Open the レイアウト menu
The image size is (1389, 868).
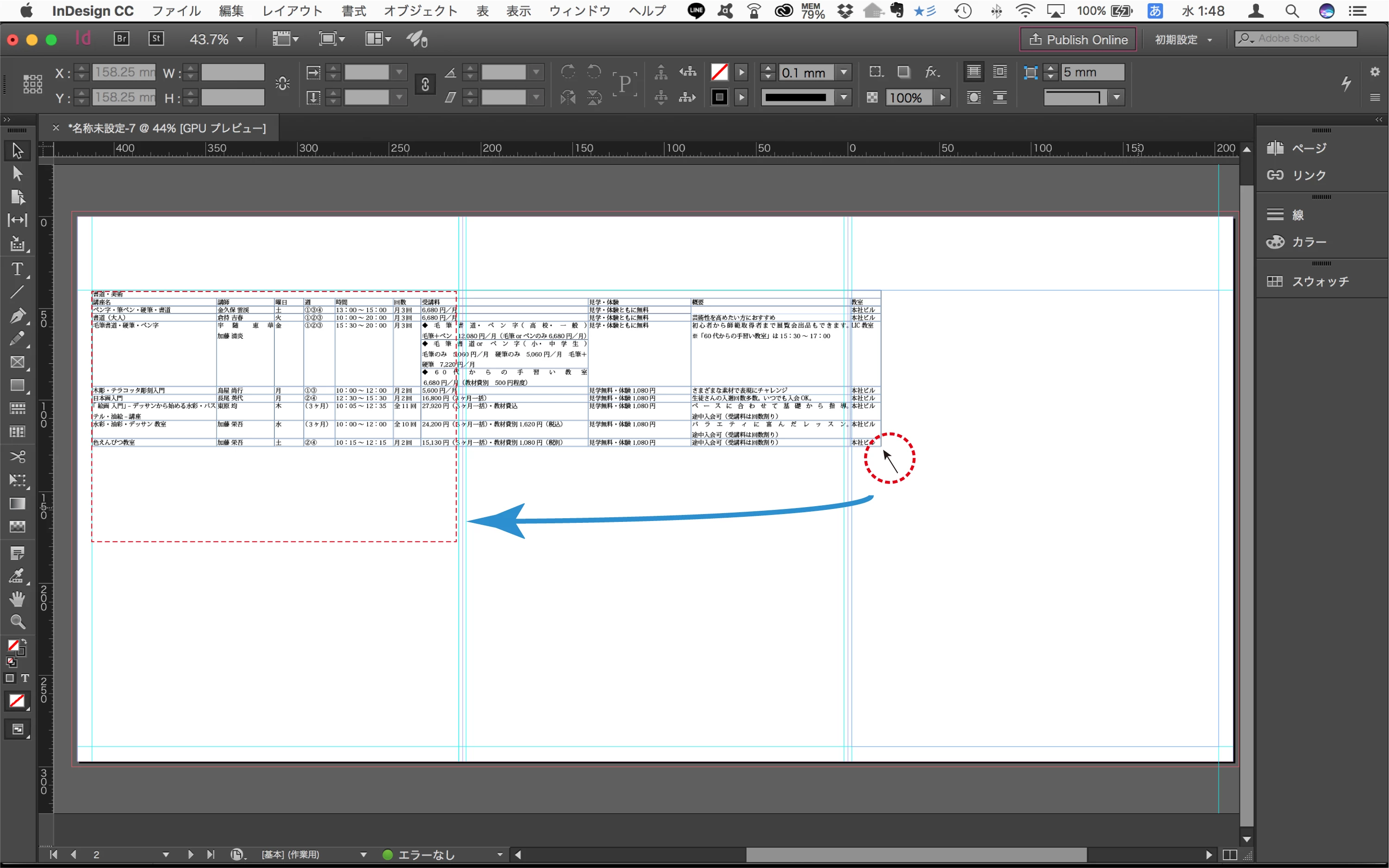(x=292, y=11)
